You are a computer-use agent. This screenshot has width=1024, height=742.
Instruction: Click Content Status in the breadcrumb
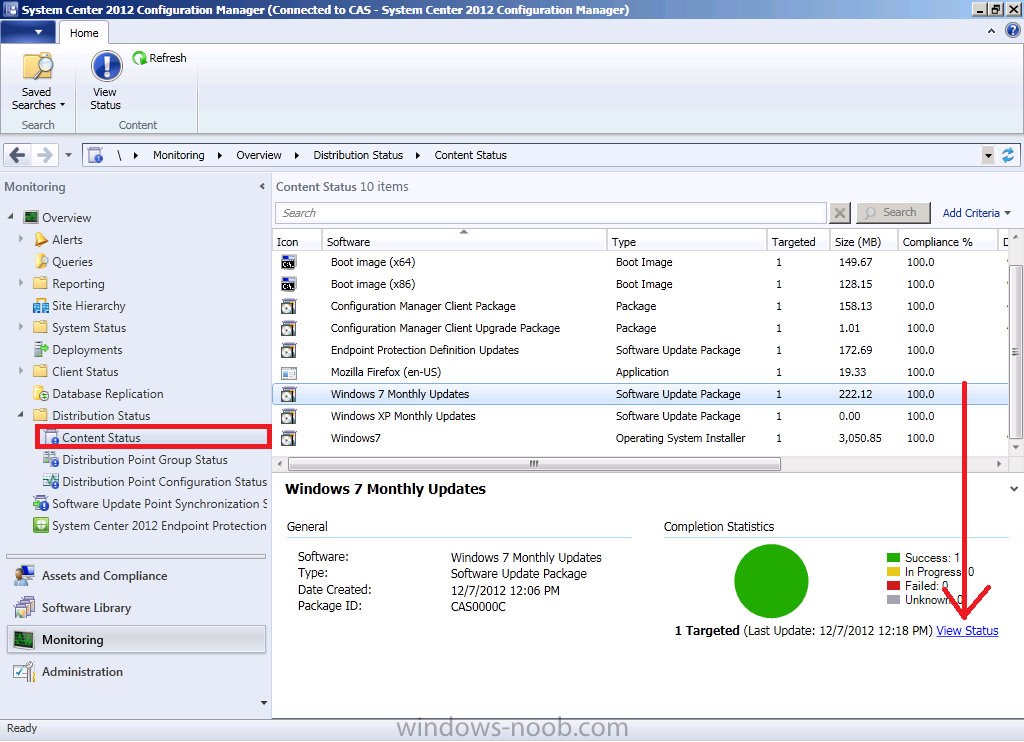[470, 155]
